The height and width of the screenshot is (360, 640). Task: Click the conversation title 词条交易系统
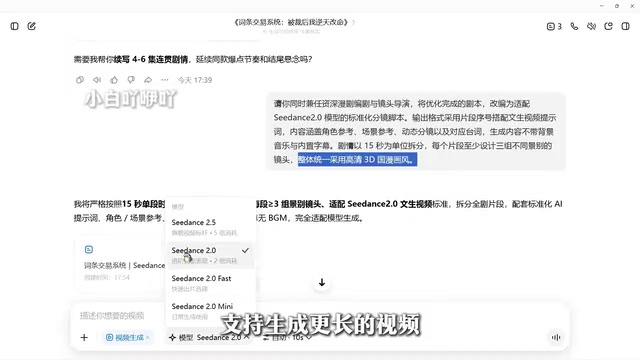tap(291, 22)
